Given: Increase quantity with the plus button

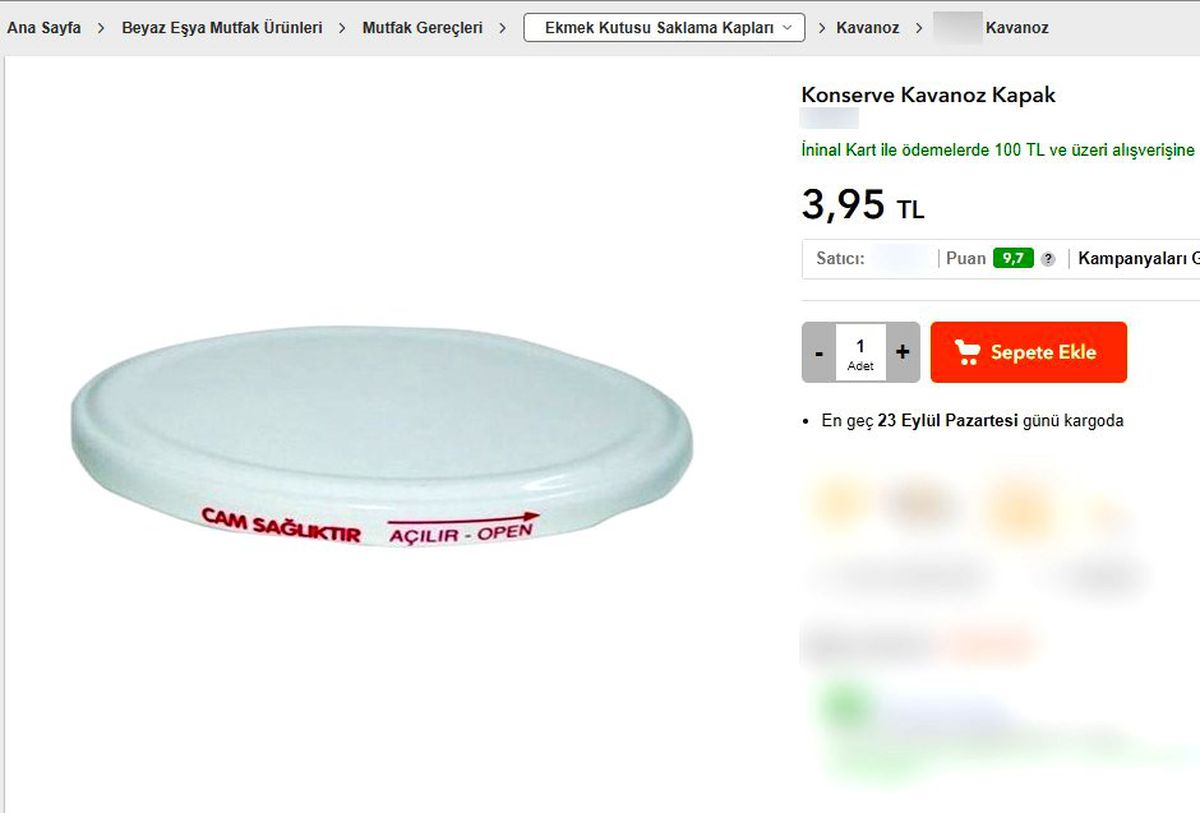Looking at the screenshot, I should (x=903, y=352).
